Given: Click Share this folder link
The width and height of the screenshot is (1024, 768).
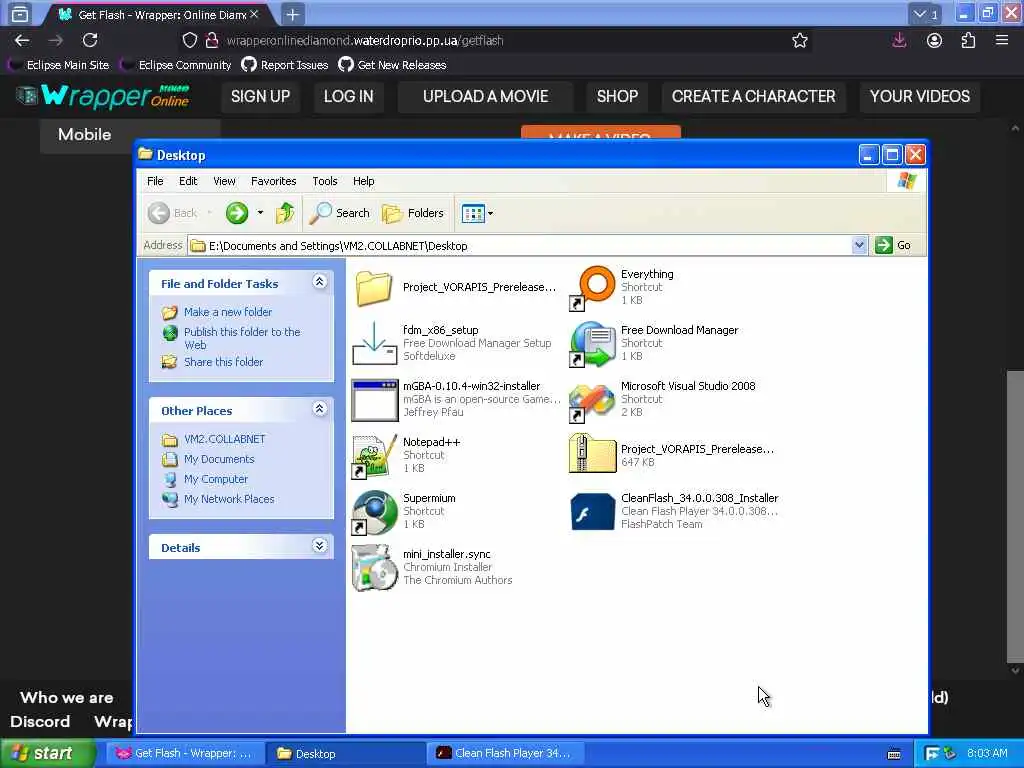Looking at the screenshot, I should [223, 362].
